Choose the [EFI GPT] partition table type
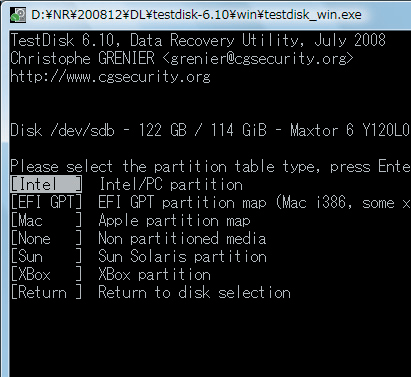Viewport: 411px width, 377px height. (x=46, y=202)
